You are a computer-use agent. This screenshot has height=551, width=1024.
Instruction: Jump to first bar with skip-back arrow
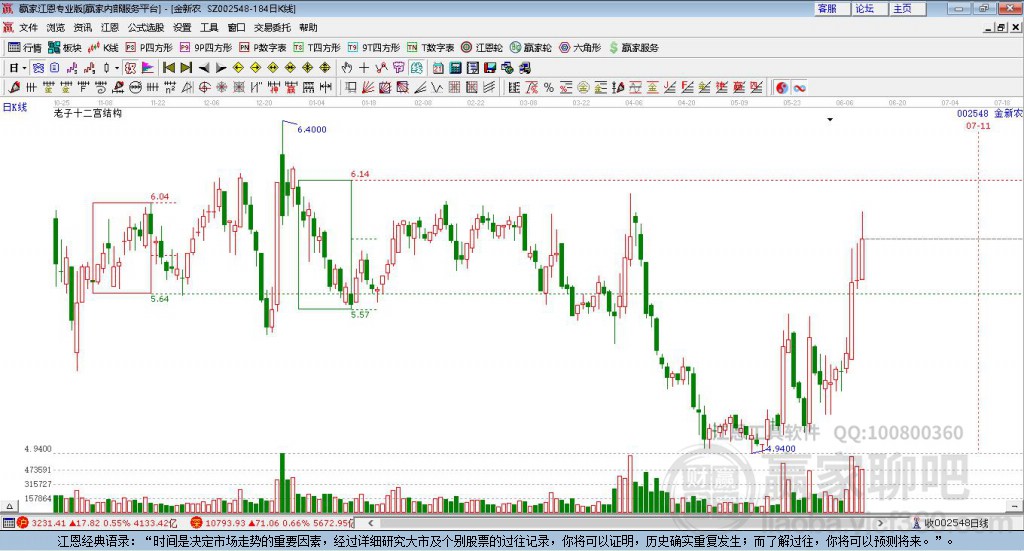tap(168, 68)
